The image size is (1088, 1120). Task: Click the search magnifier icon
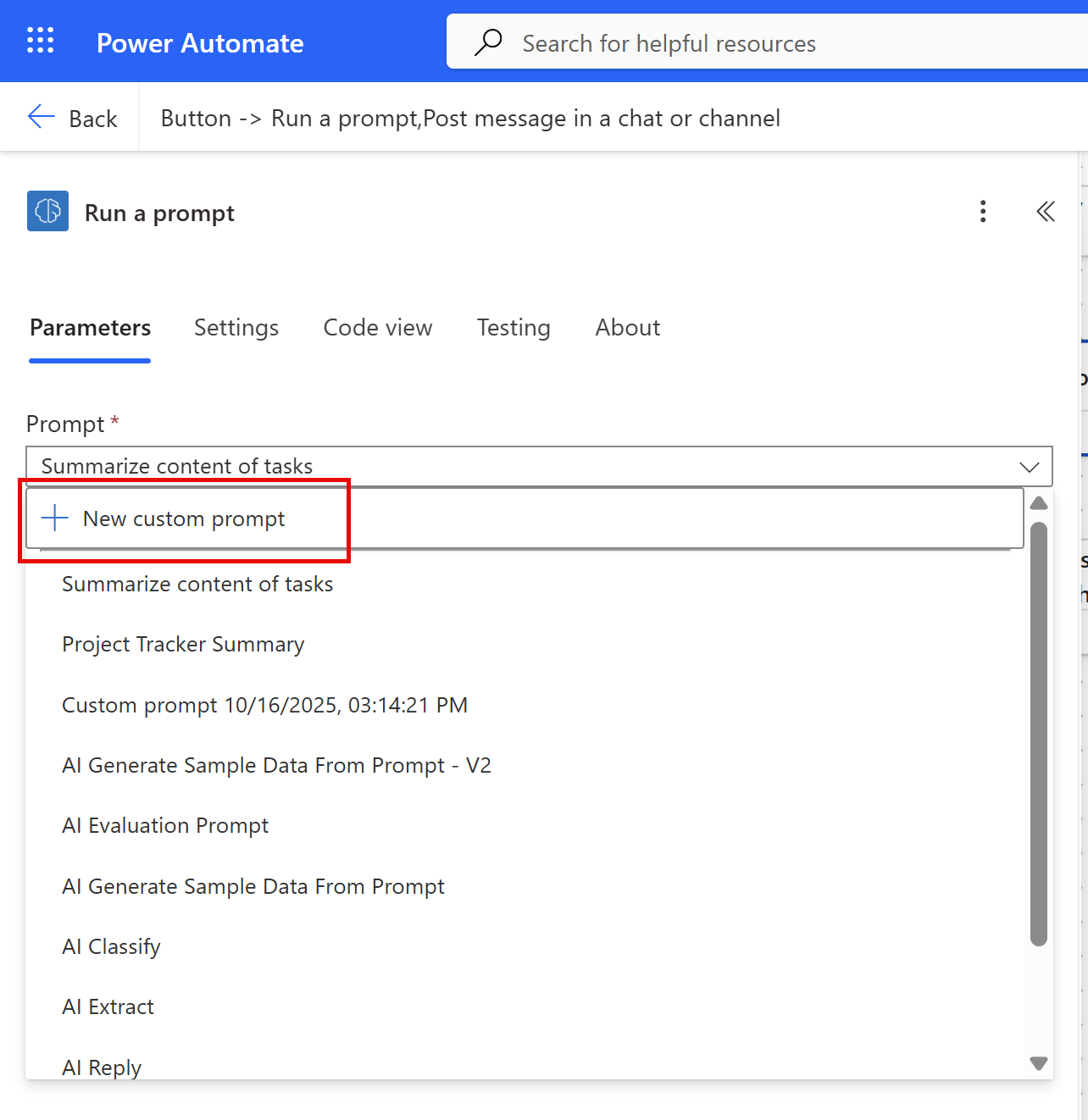pyautogui.click(x=488, y=42)
